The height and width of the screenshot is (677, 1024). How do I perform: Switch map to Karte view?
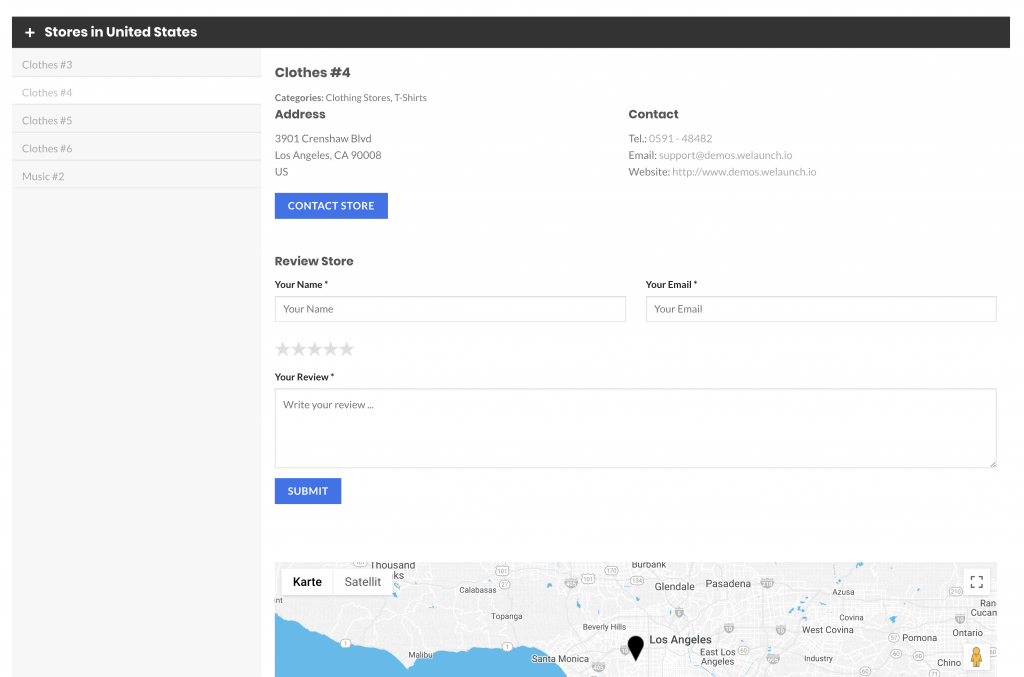click(308, 582)
